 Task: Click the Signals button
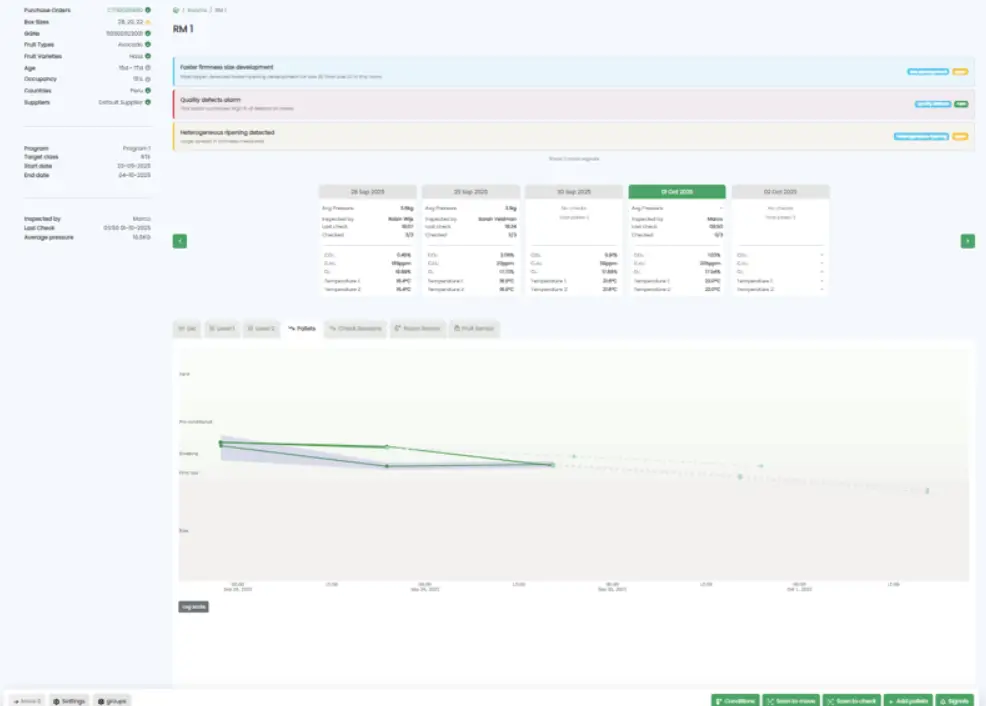click(954, 700)
